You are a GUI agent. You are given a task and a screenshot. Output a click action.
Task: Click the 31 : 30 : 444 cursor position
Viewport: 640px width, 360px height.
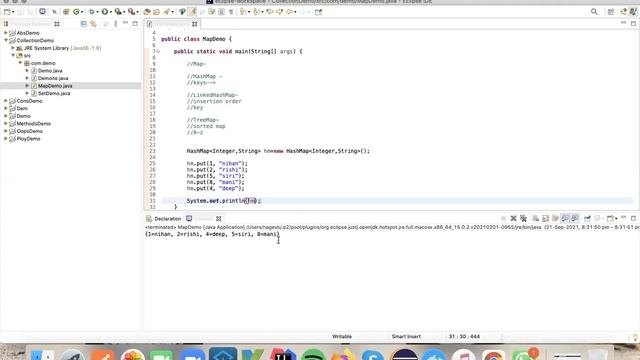pyautogui.click(x=464, y=337)
